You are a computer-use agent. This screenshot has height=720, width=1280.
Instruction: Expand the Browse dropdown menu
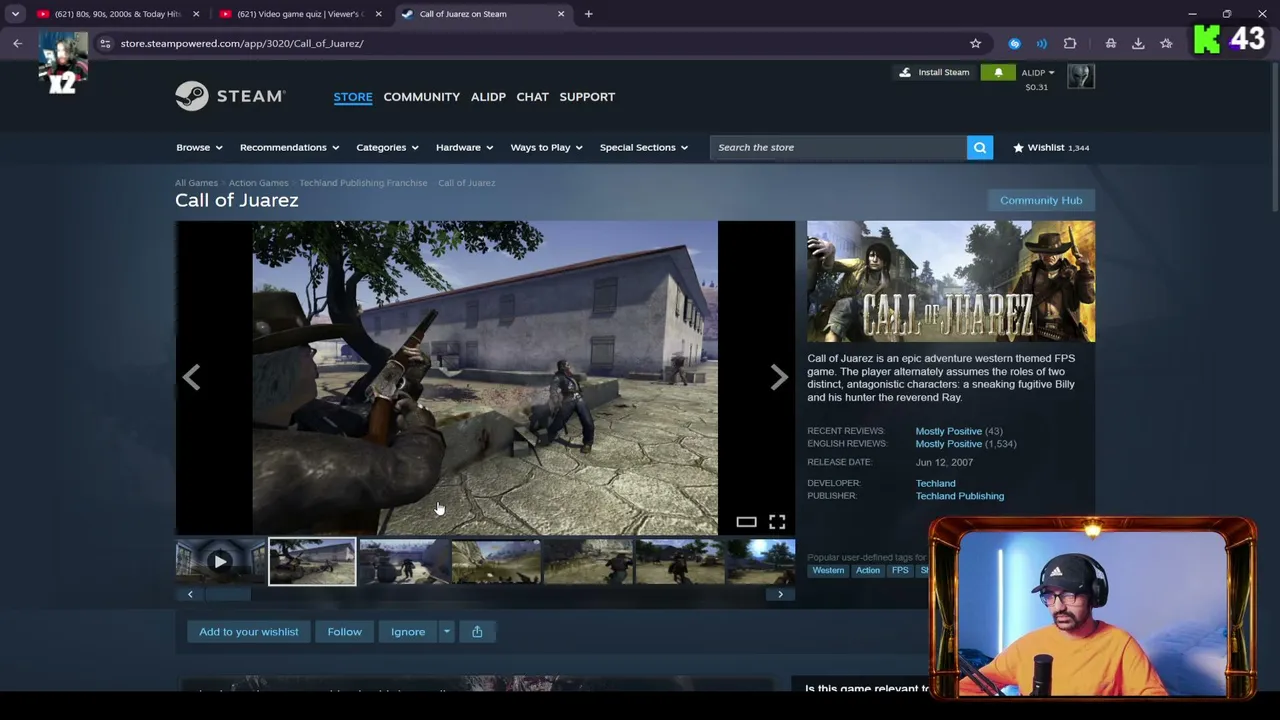[199, 147]
